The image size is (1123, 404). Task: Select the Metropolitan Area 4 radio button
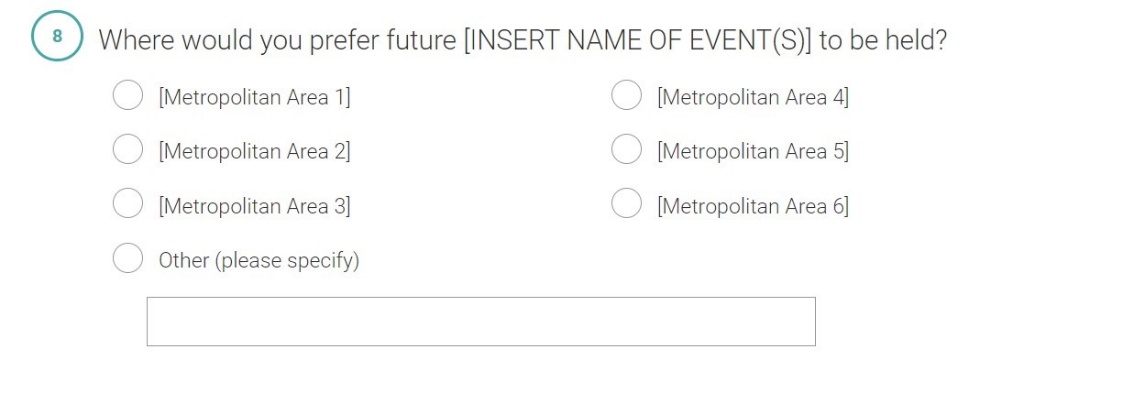[x=626, y=96]
